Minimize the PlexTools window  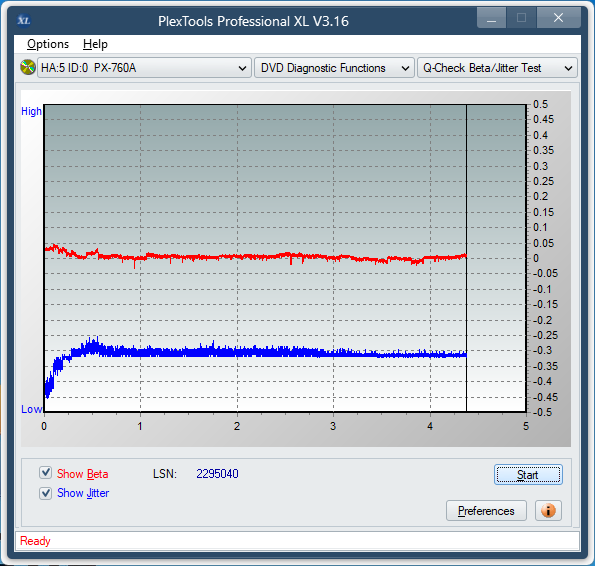[491, 18]
